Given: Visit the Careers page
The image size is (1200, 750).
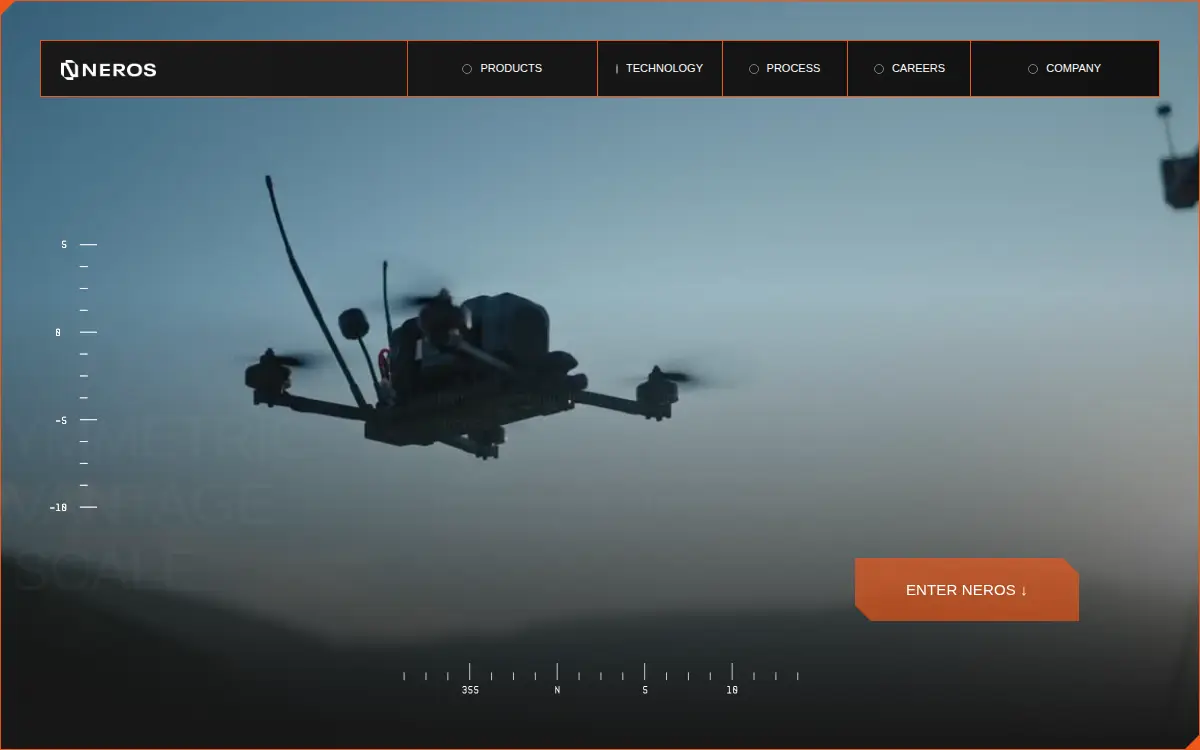Looking at the screenshot, I should (x=909, y=69).
